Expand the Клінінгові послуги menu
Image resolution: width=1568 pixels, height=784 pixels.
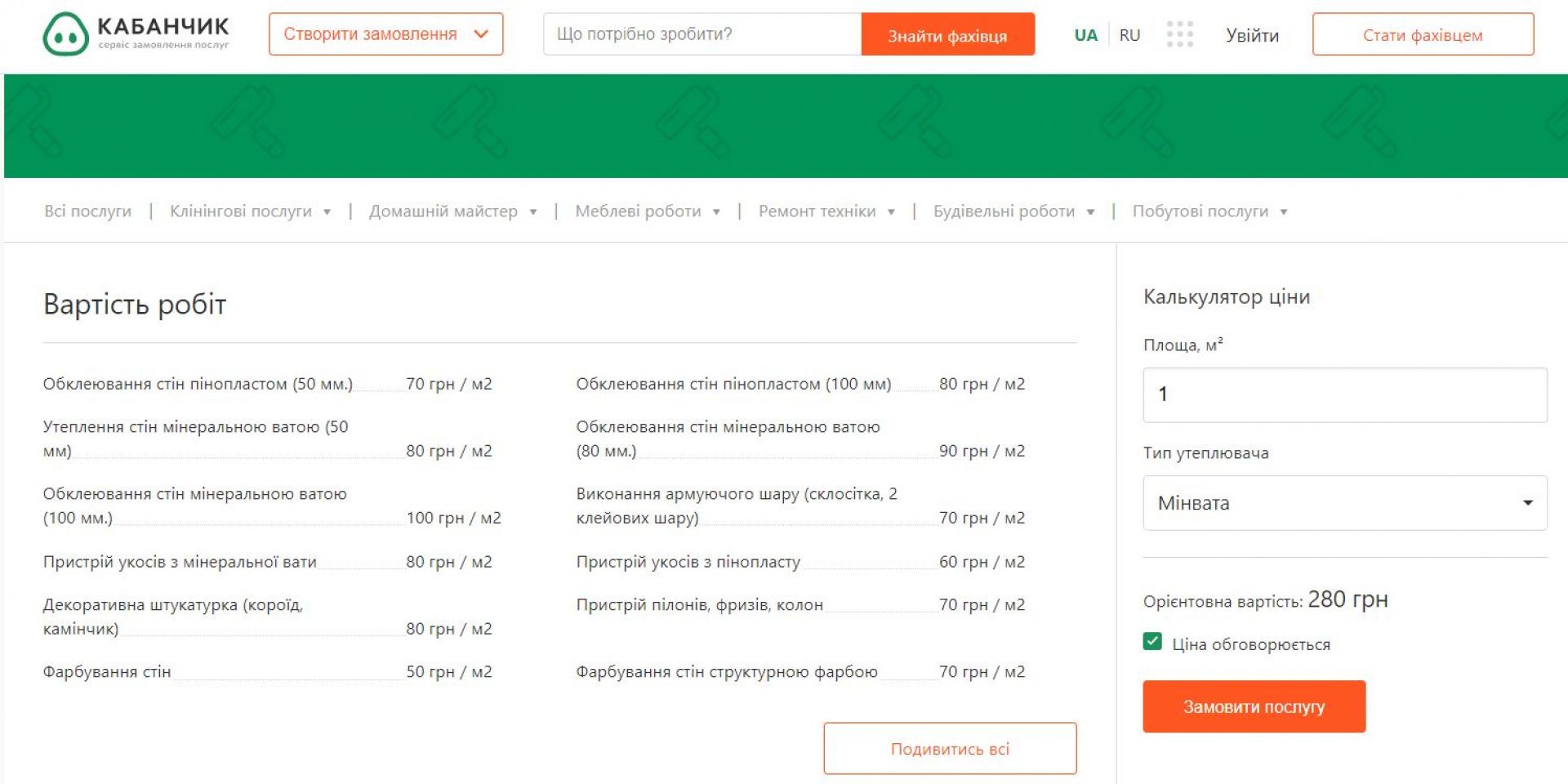point(249,212)
